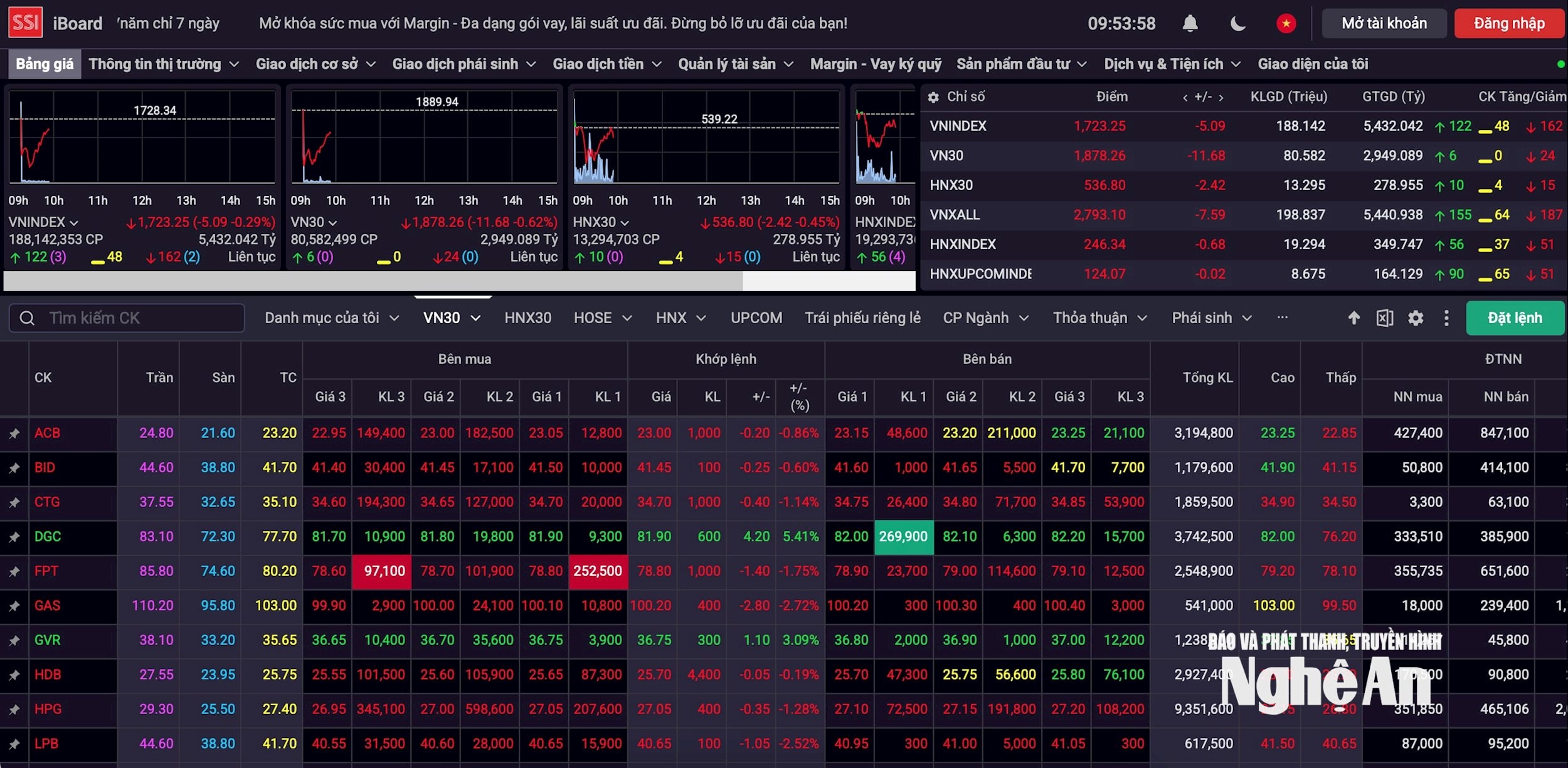Open the VNINDEX mini chart
The width and height of the screenshot is (1568, 768).
[x=142, y=137]
